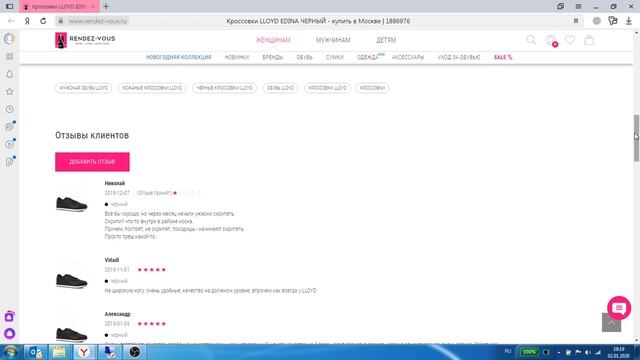Open the SALE % menu item
Screen dimensions: 640x360
click(x=503, y=57)
